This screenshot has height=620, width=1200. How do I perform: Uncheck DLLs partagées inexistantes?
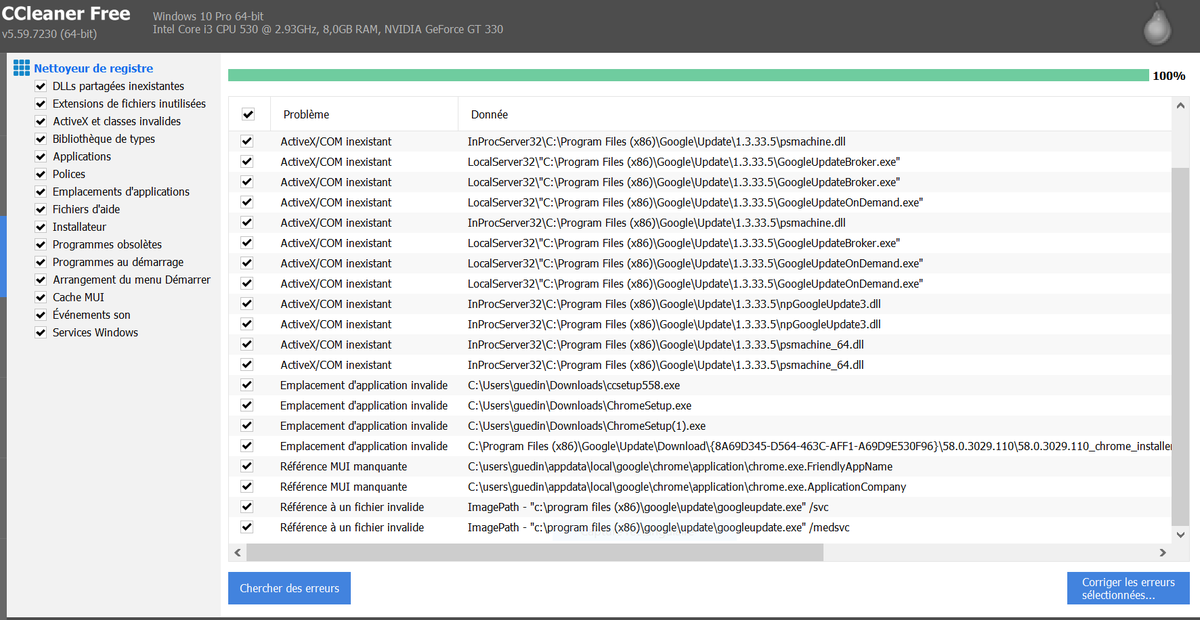click(41, 87)
